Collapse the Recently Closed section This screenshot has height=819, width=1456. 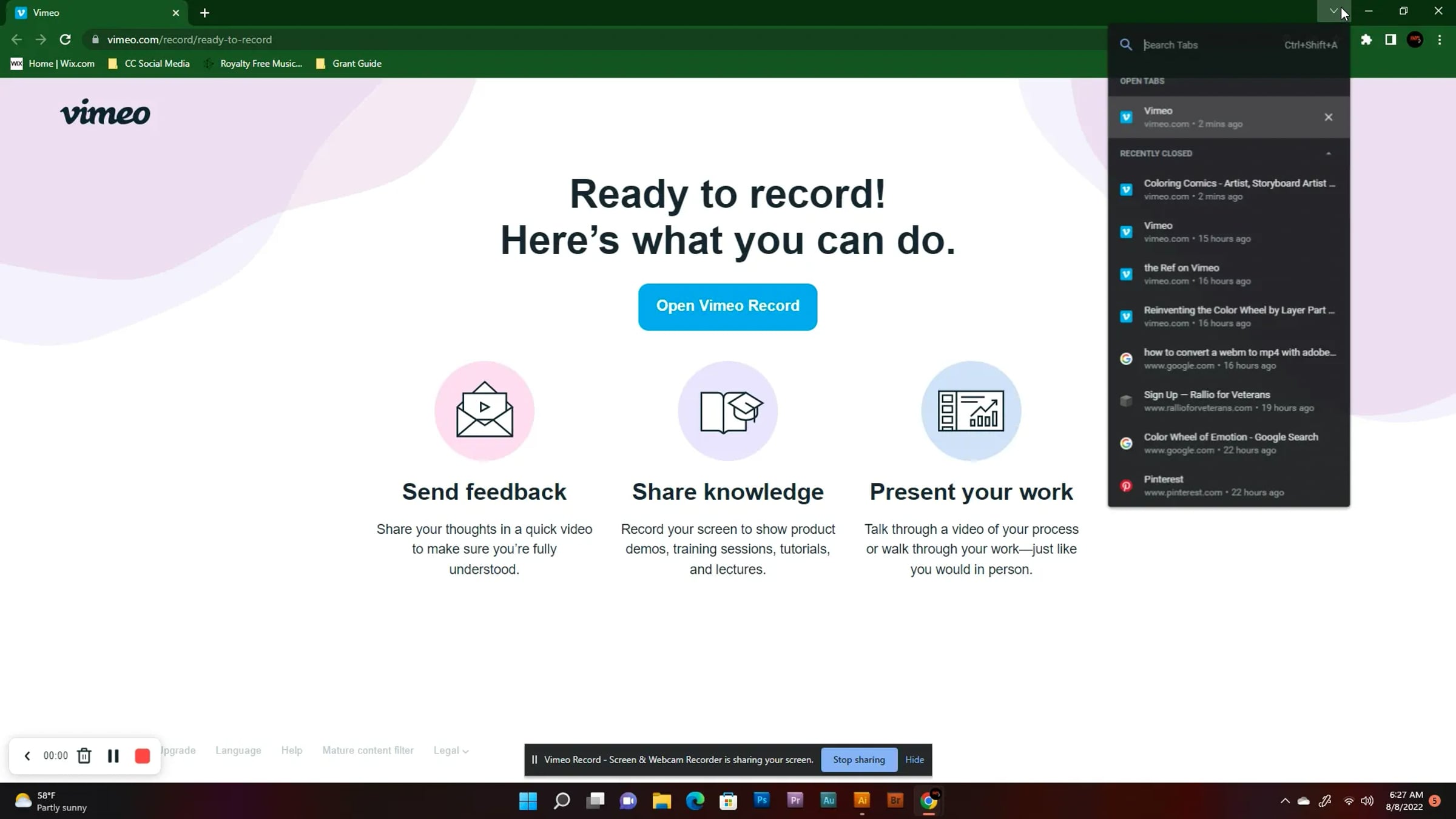1328,153
